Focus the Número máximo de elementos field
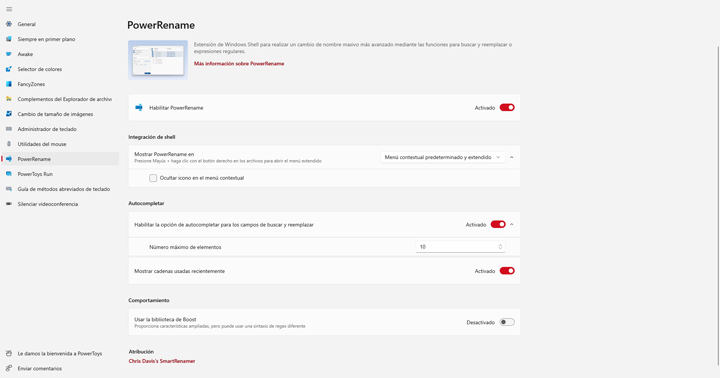Screen dimensions: 720x378 coord(461,247)
